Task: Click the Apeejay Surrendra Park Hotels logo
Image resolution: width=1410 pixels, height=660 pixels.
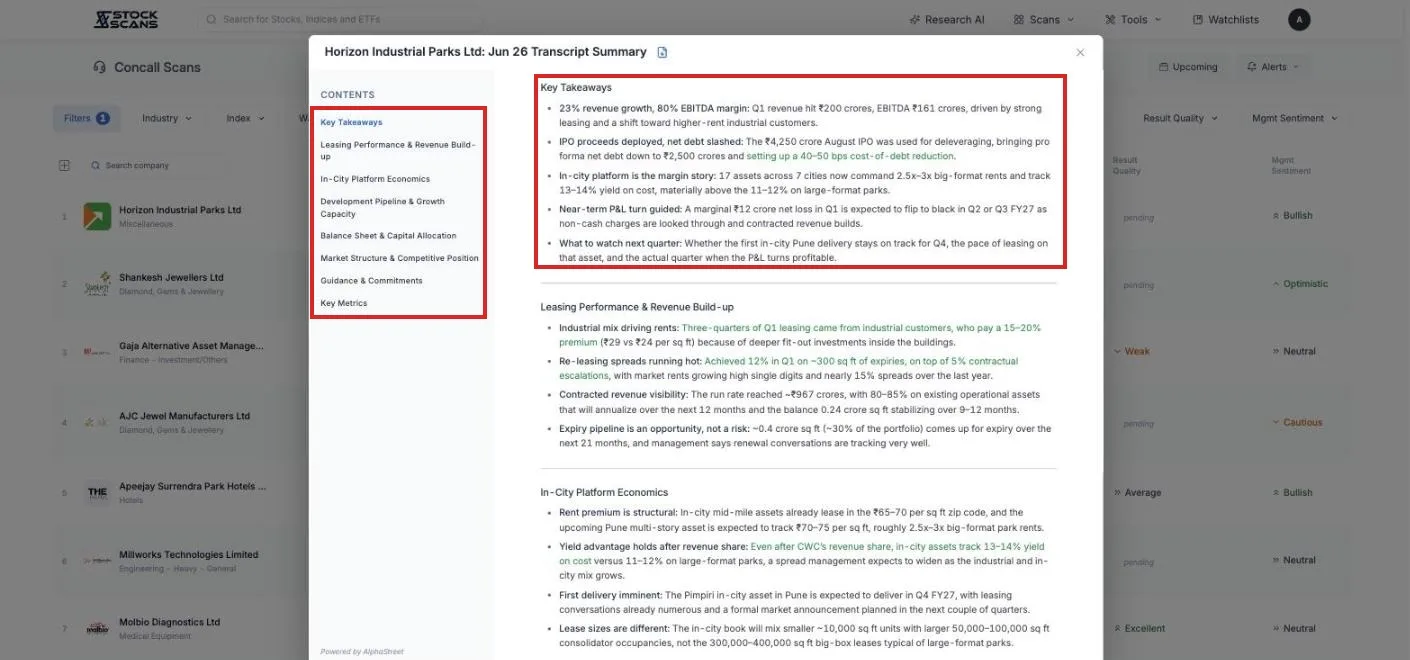Action: point(97,492)
